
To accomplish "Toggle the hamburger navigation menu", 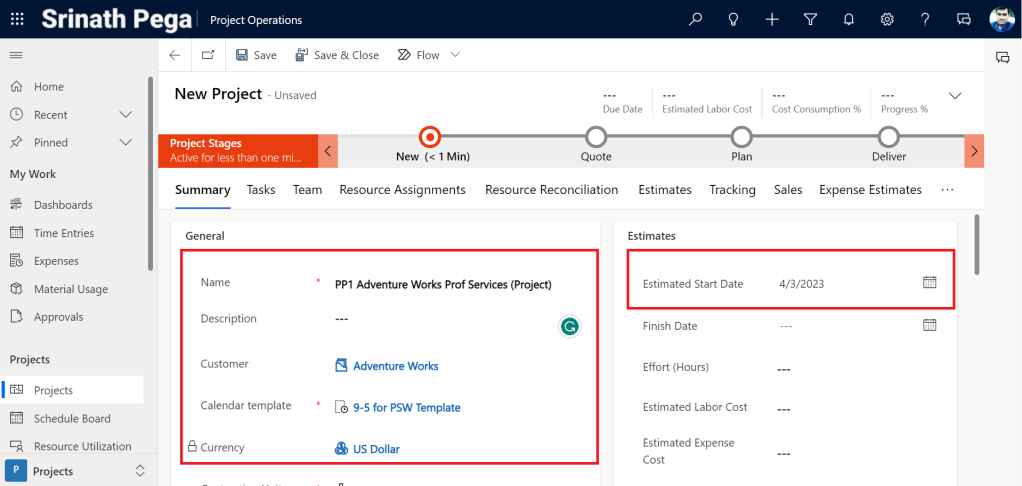I will [x=16, y=55].
